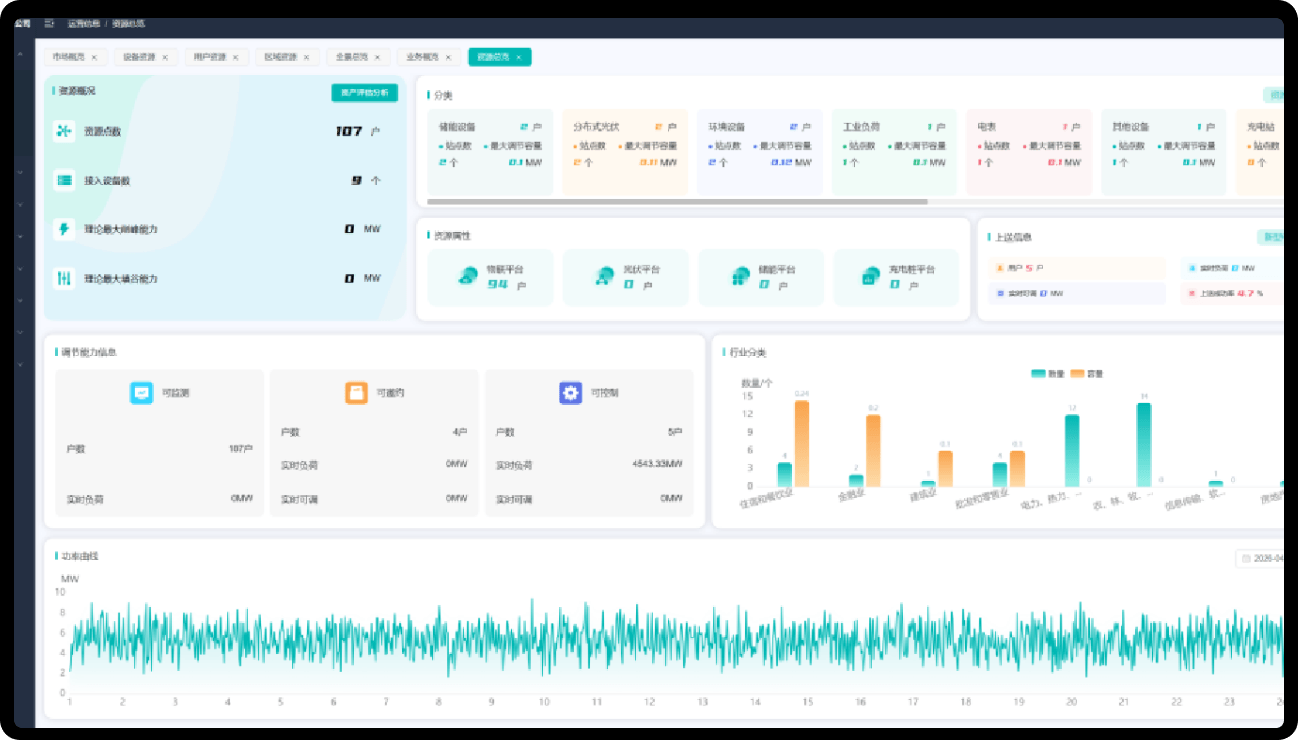Select the 物联平台 cloud icon
Viewport: 1298px width, 740px height.
coord(468,276)
